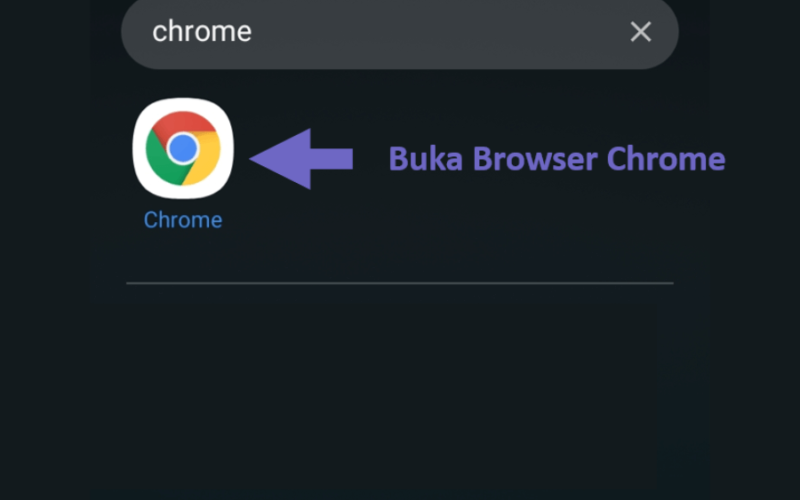
Task: Click the red segment of the Chrome logo
Action: (x=185, y=124)
